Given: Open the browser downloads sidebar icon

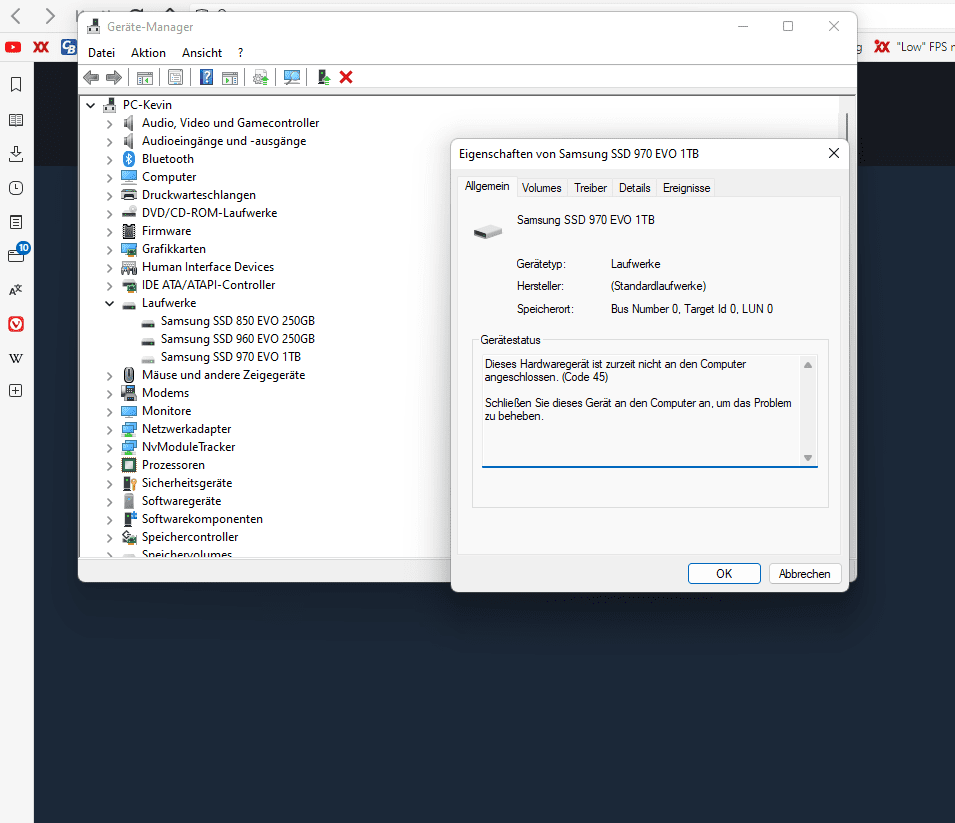Looking at the screenshot, I should (16, 154).
